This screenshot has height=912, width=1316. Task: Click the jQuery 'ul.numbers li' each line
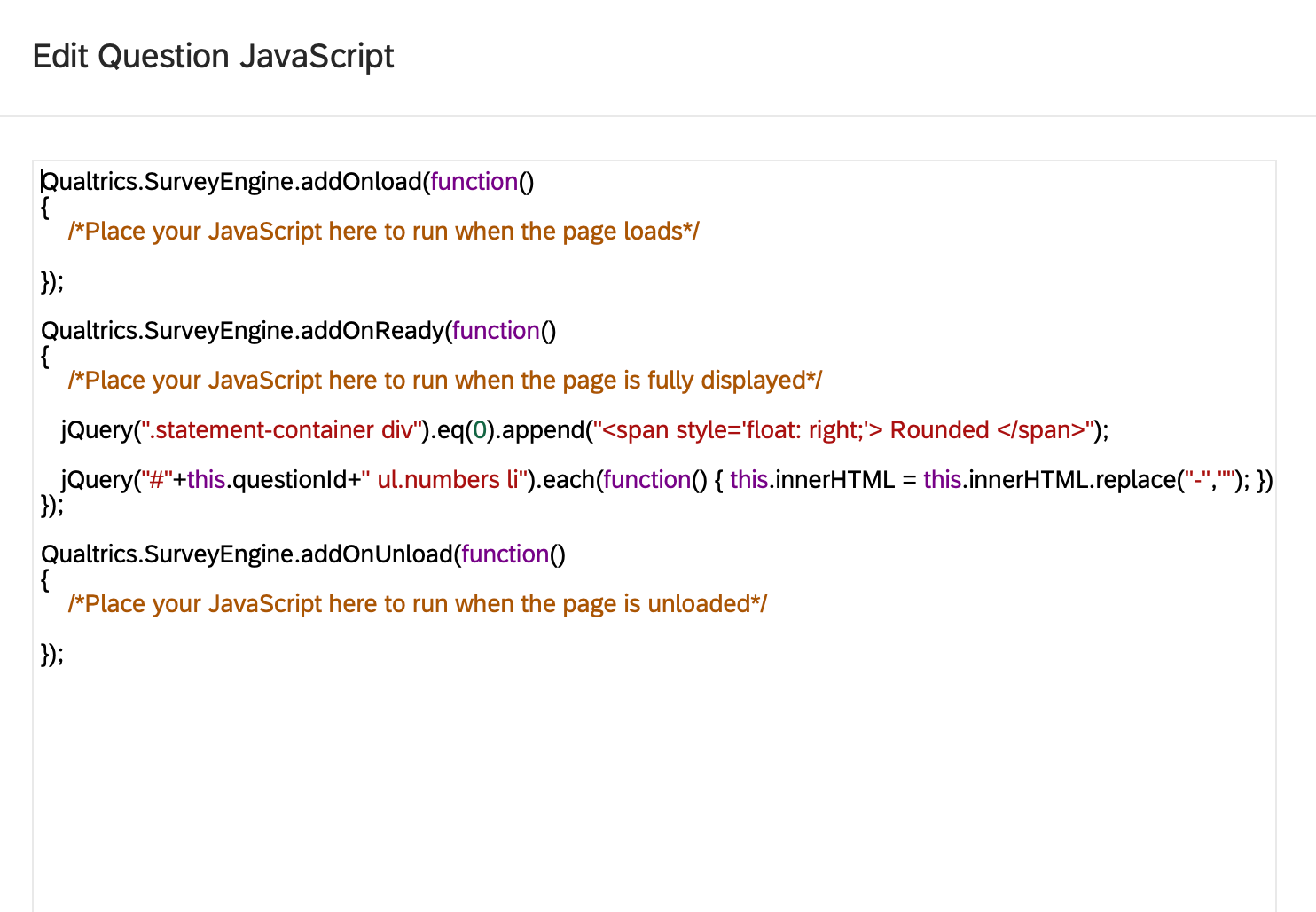coord(667,480)
